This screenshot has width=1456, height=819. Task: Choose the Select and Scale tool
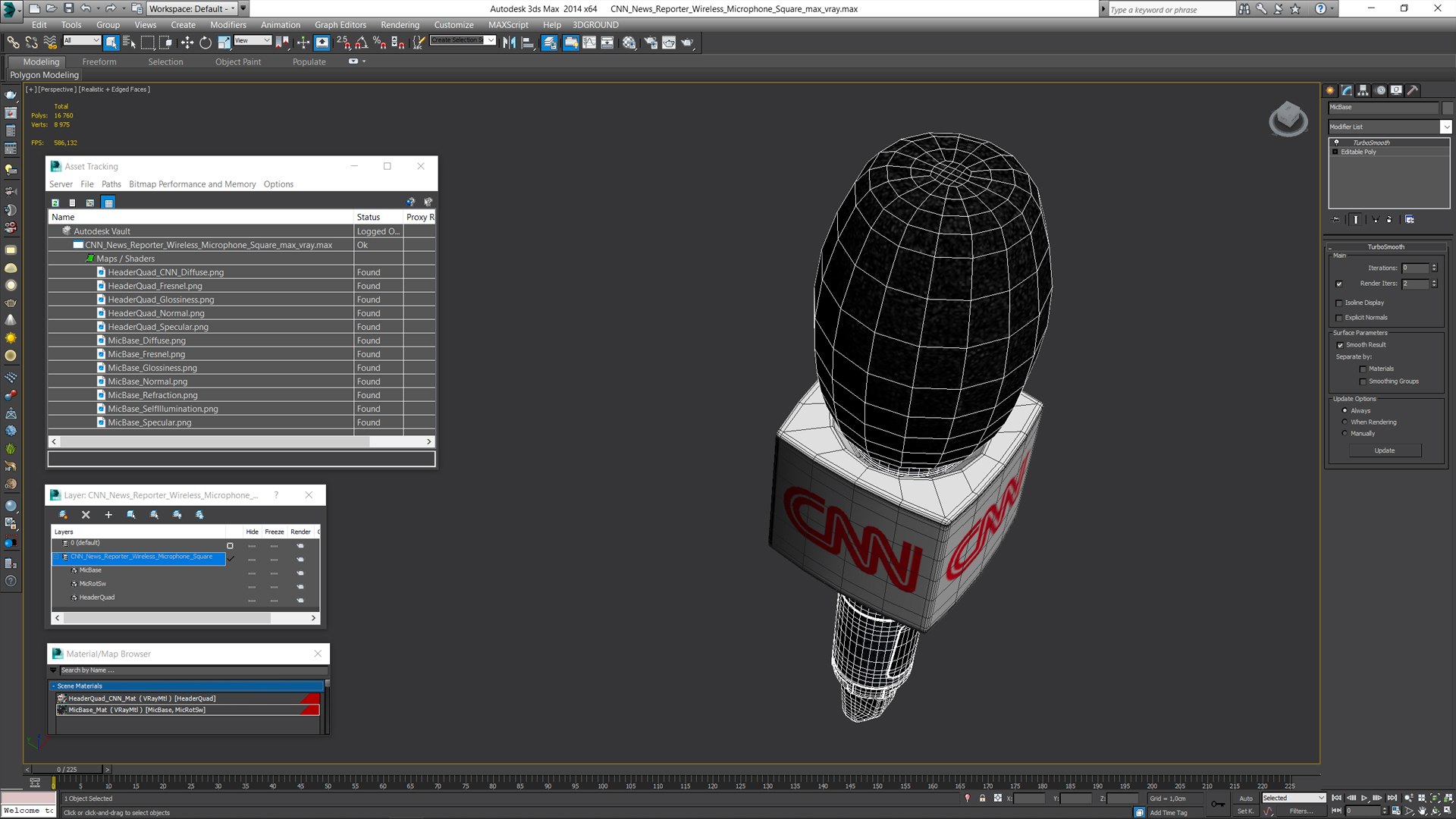point(224,42)
